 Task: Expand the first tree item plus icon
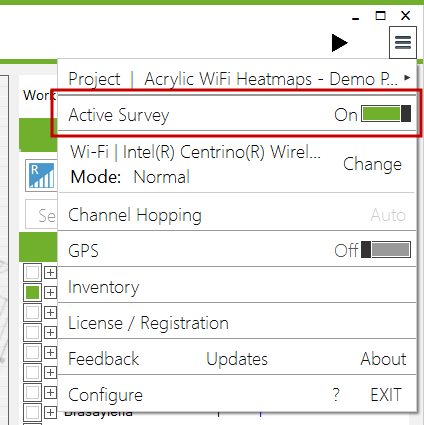pos(50,273)
